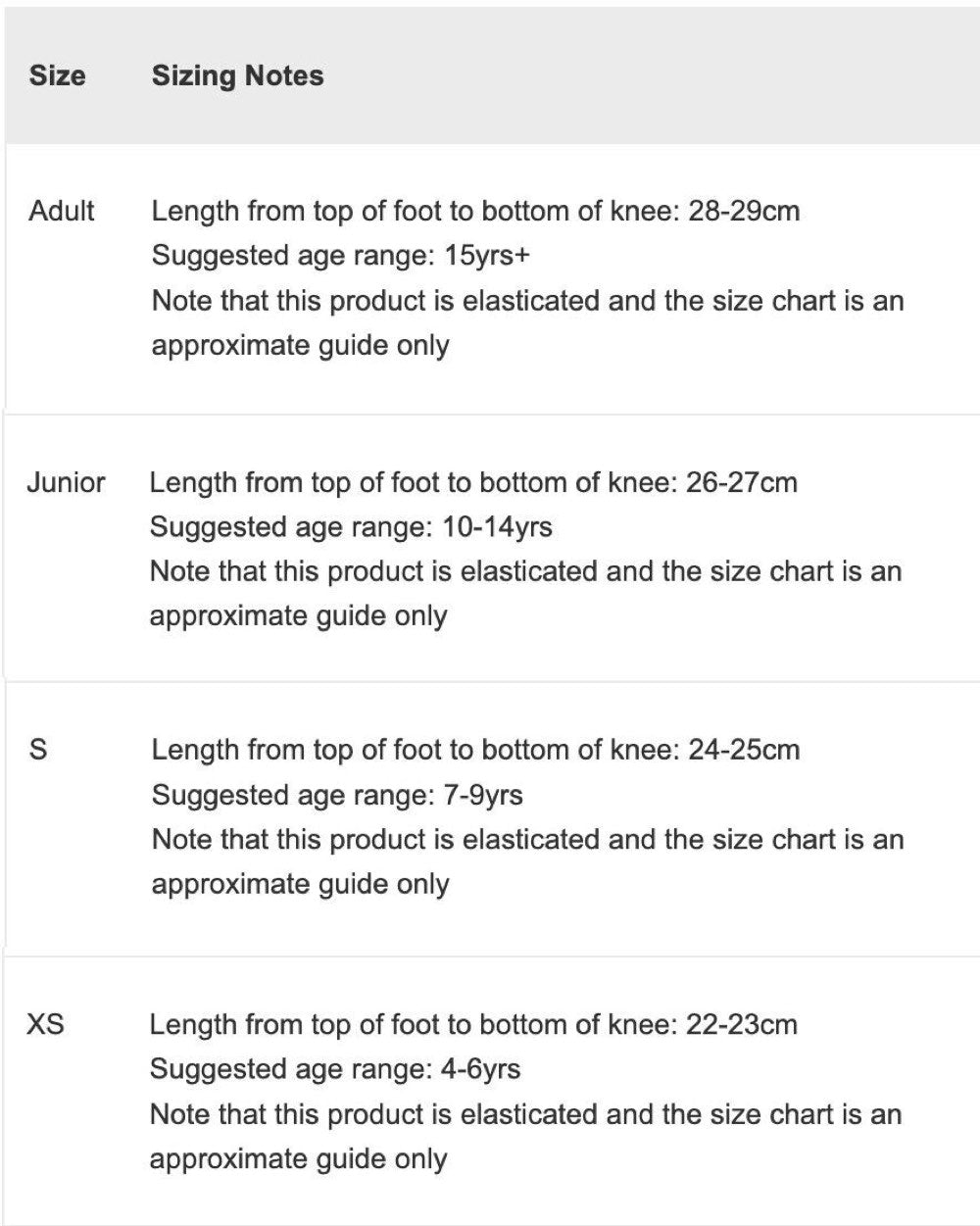Click the 15yrs+ suggested age range line

341,256
